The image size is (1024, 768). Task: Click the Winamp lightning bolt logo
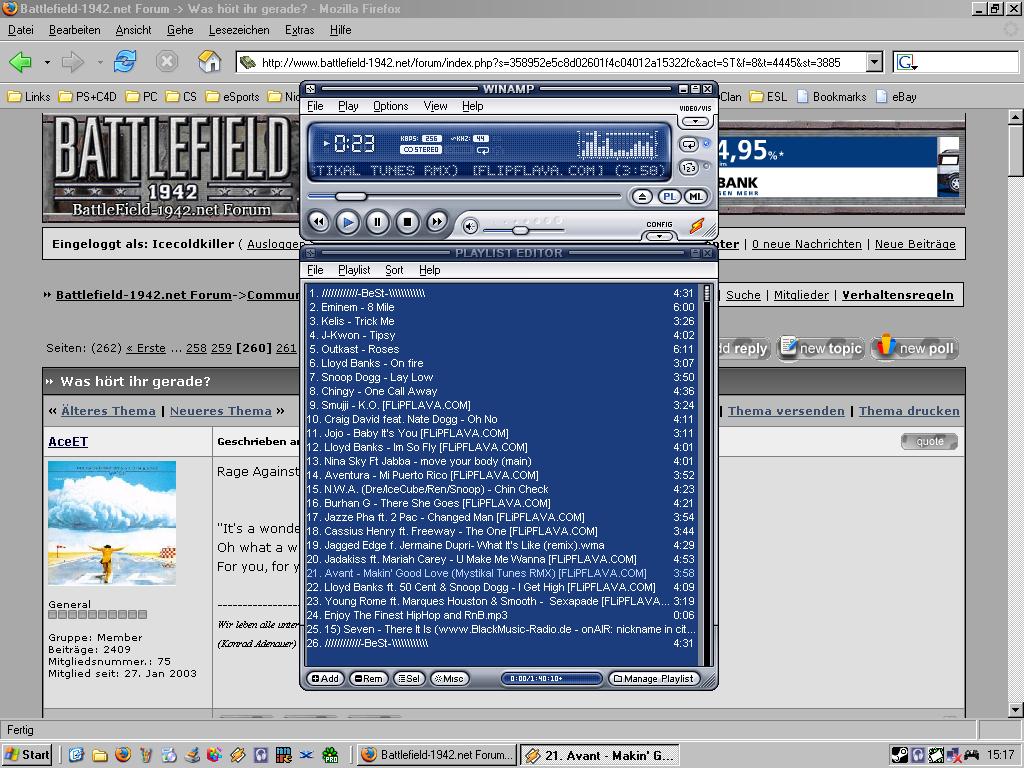point(697,225)
